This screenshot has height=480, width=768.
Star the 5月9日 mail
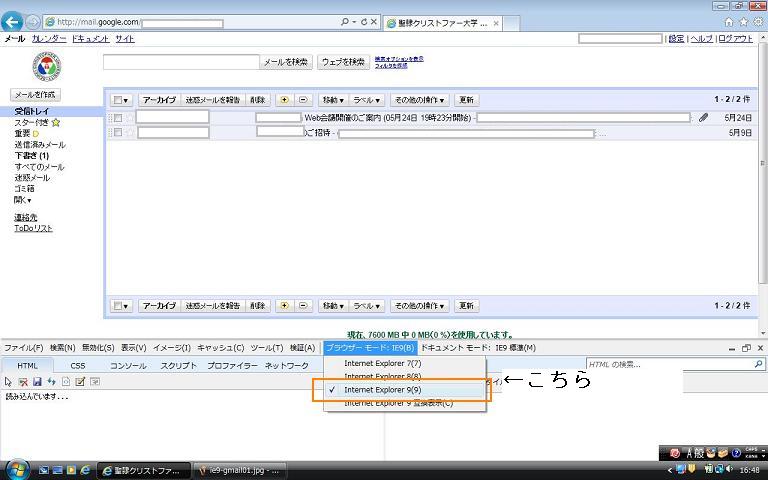pyautogui.click(x=129, y=132)
